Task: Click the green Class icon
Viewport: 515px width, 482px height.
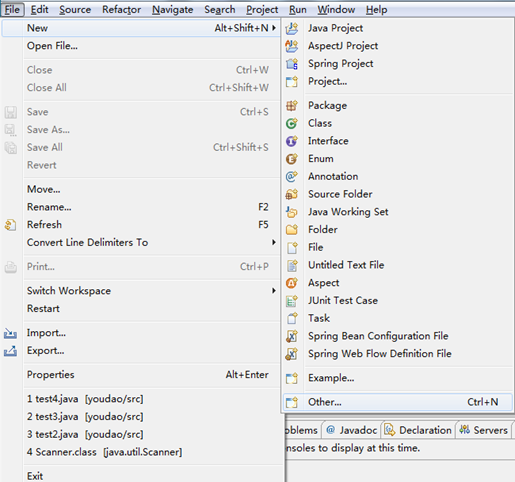Action: pyautogui.click(x=292, y=123)
